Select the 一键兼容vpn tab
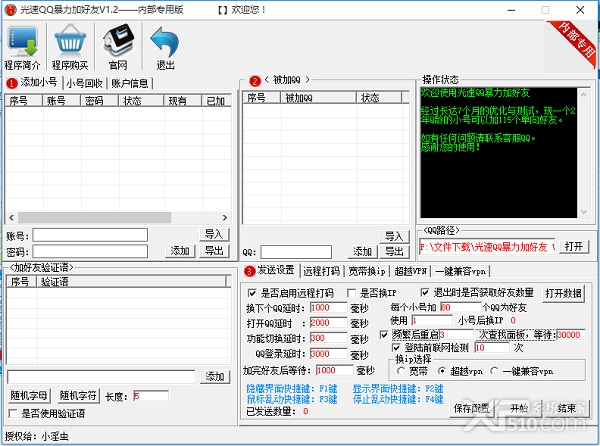 [460, 271]
